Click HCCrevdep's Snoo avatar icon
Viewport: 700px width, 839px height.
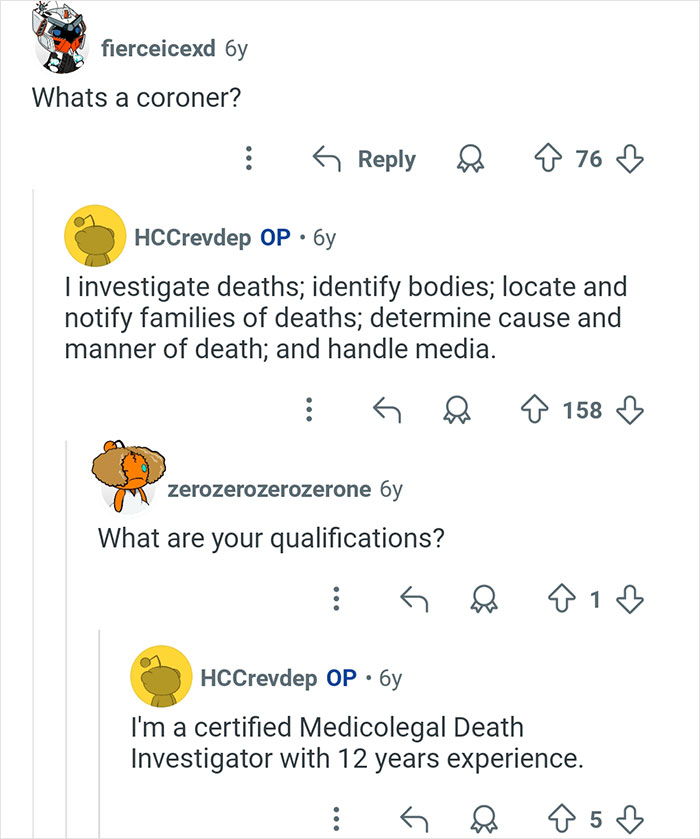pos(95,237)
